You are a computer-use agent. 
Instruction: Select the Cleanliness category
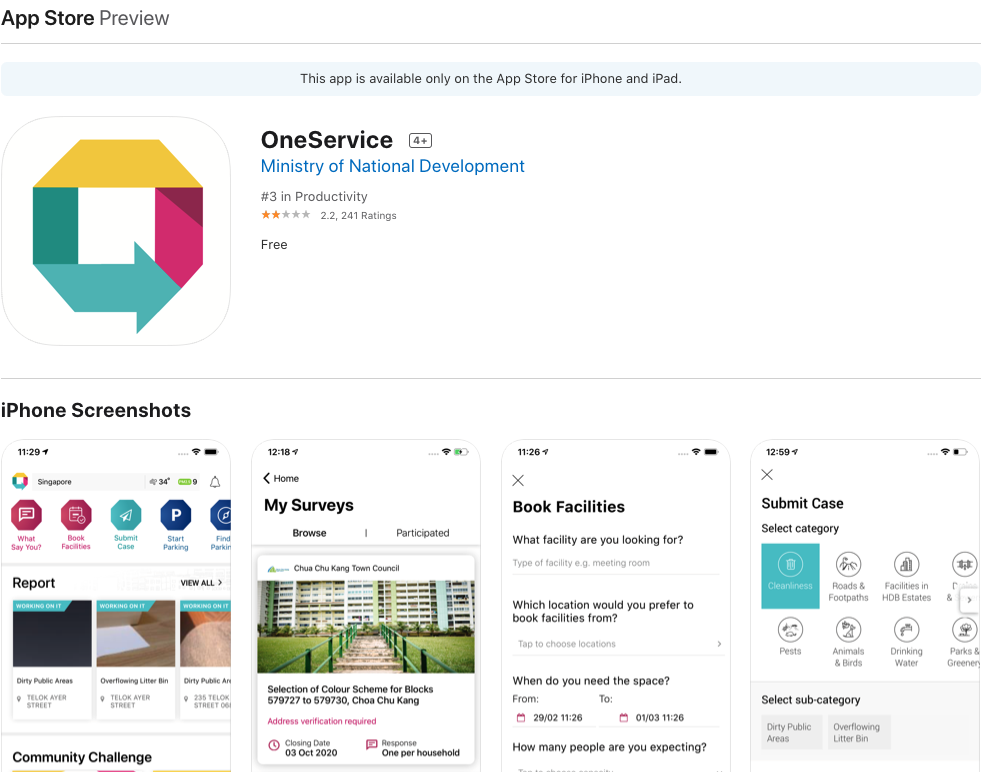click(x=790, y=576)
